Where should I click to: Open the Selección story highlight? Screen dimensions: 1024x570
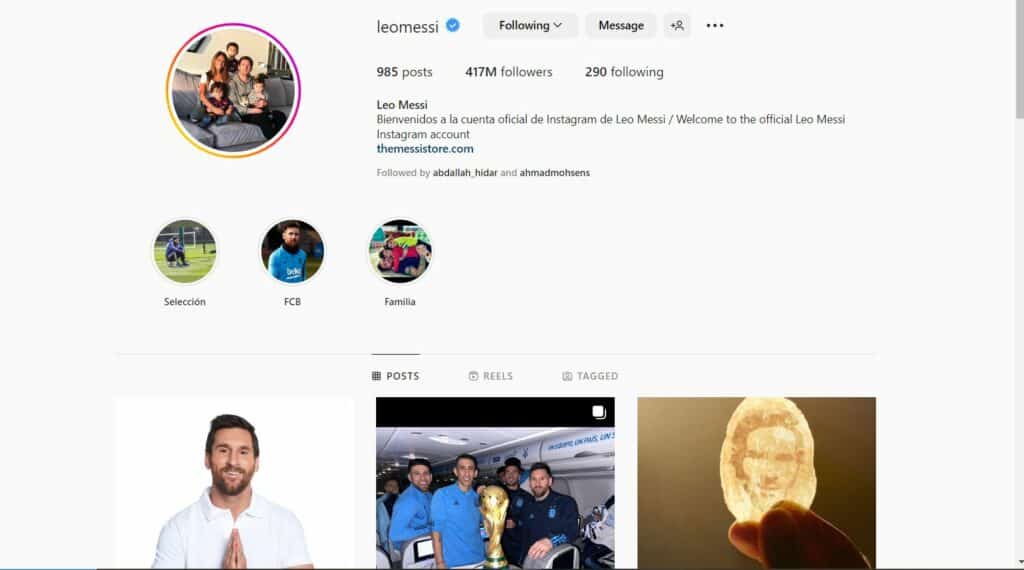click(x=185, y=251)
